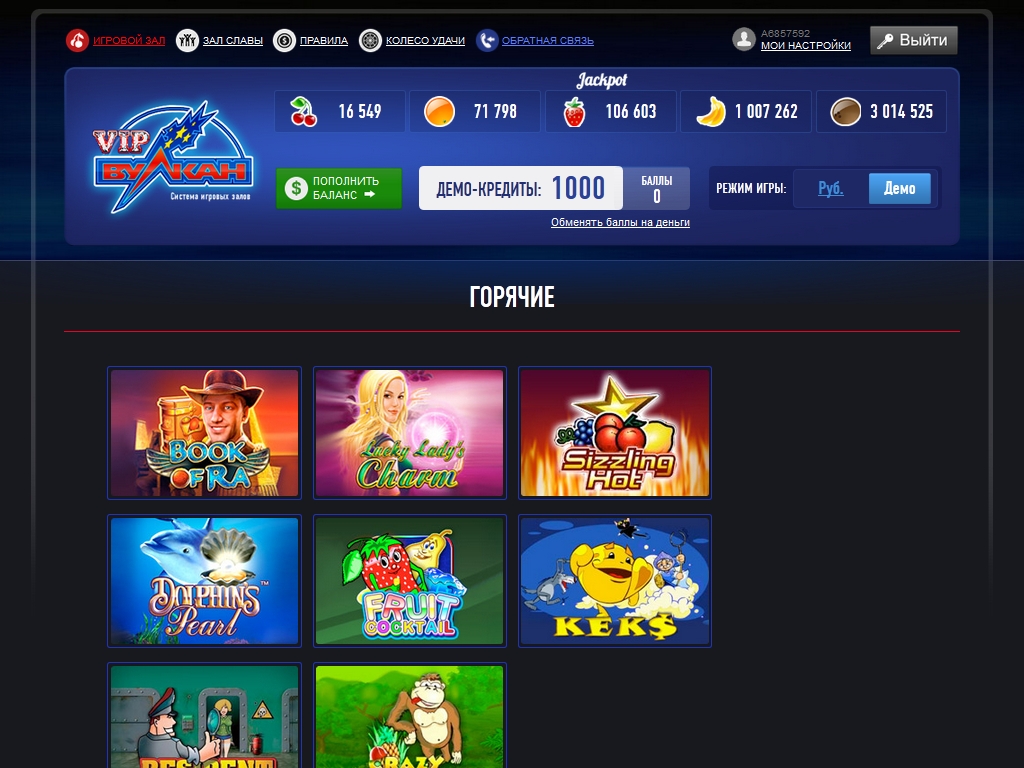This screenshot has height=768, width=1024.
Task: Click the cherry jackpot icon
Action: pos(304,112)
